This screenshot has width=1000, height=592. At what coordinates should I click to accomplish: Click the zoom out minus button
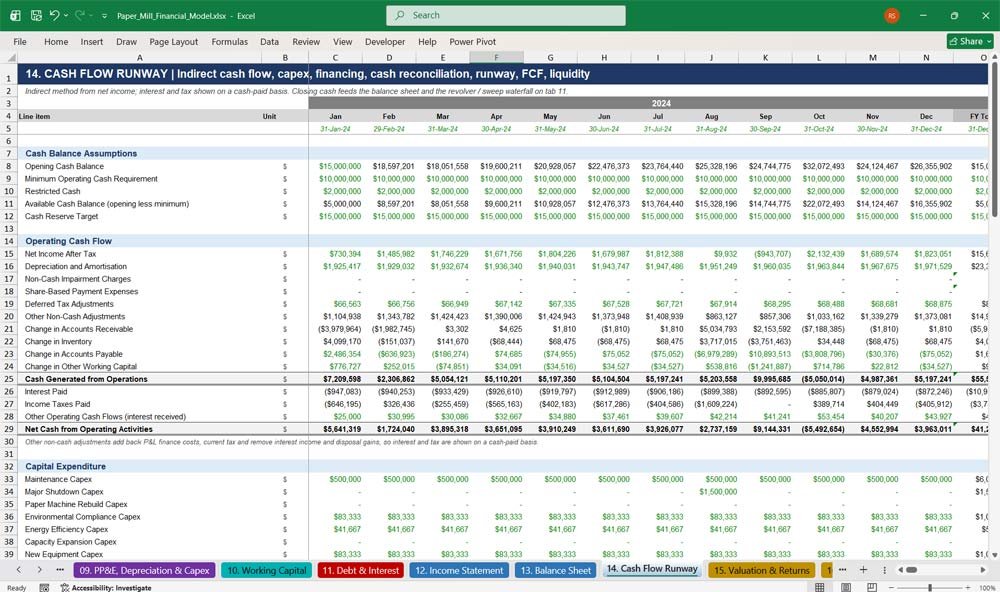pos(892,588)
